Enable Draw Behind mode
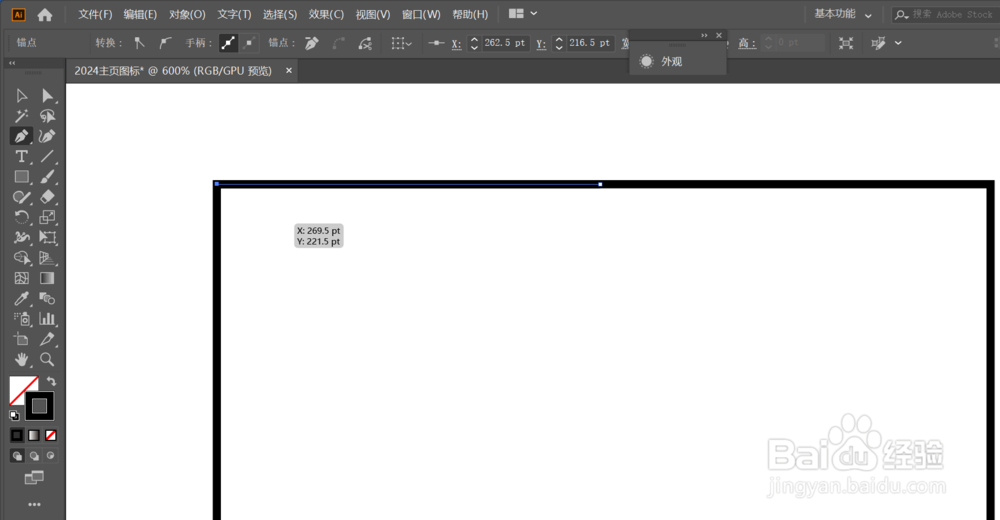1000x520 pixels. 34,456
